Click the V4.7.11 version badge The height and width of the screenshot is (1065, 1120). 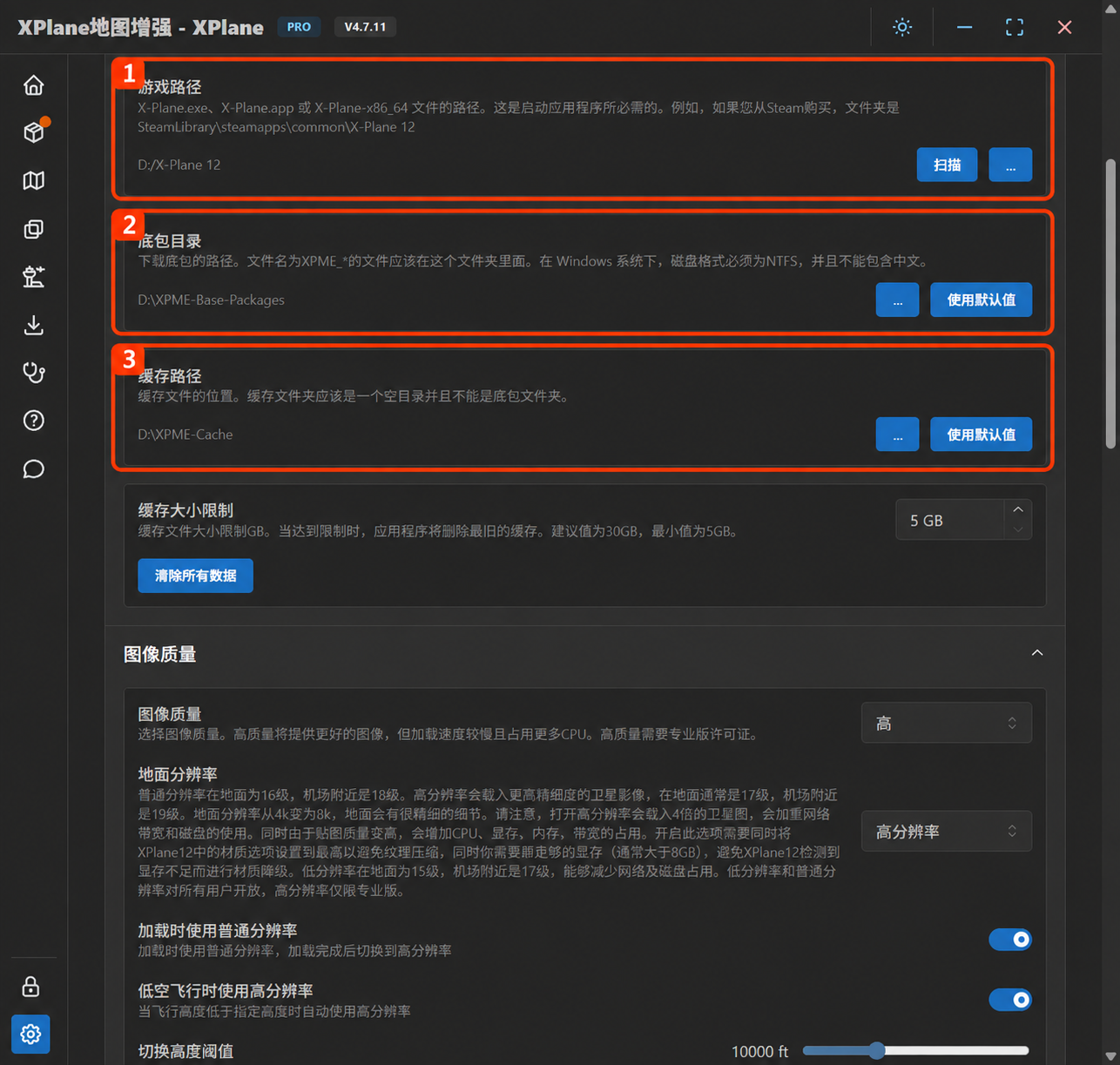point(365,27)
